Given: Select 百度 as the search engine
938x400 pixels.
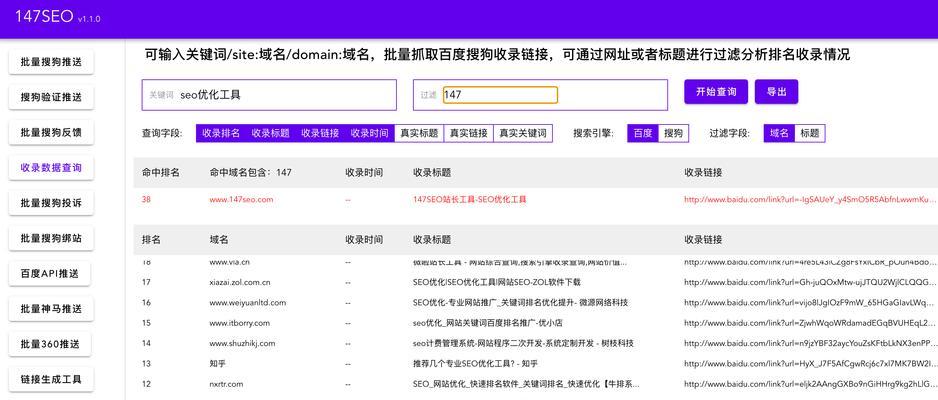Looking at the screenshot, I should (x=642, y=133).
